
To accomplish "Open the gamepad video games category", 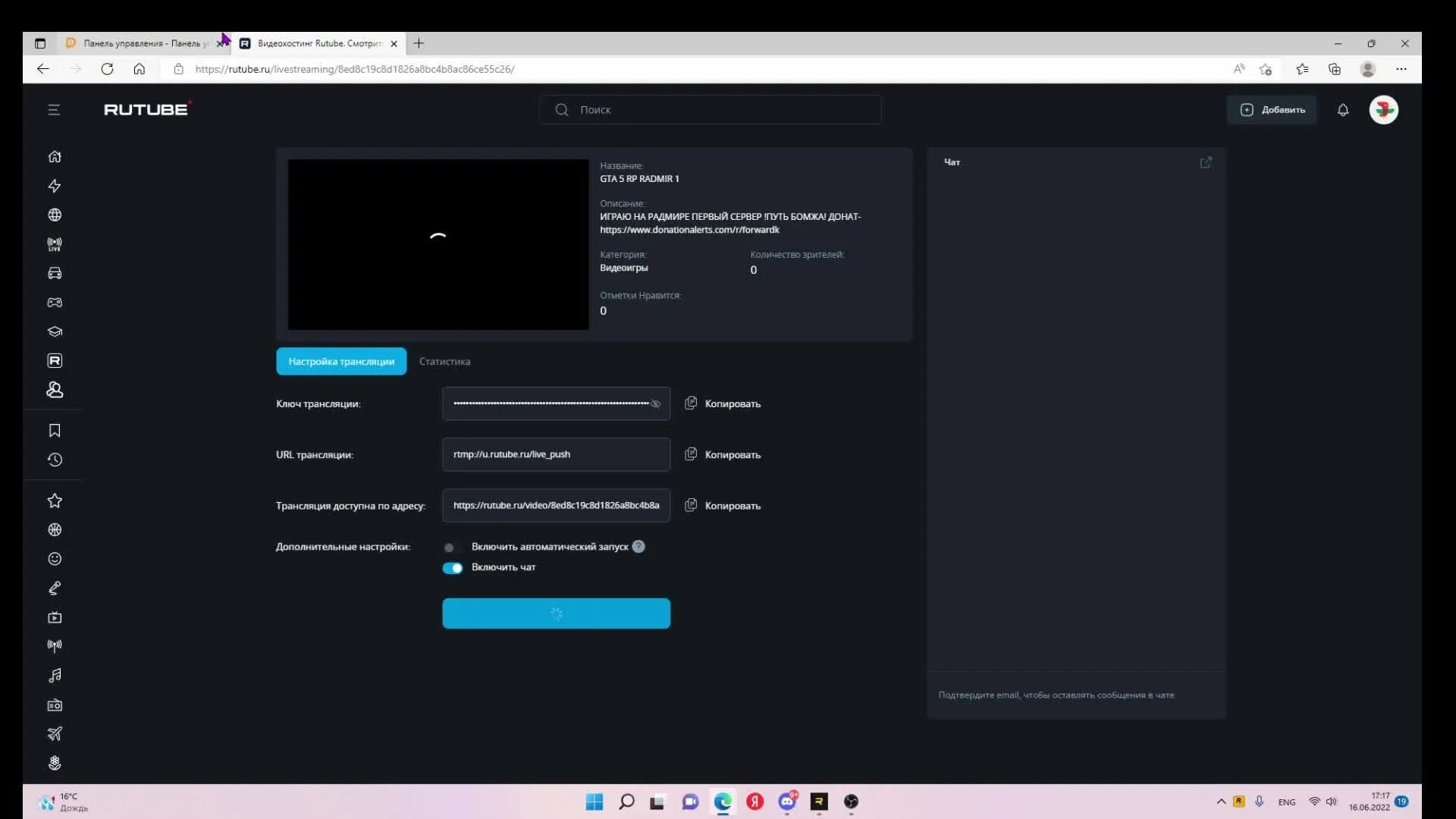I will point(55,303).
